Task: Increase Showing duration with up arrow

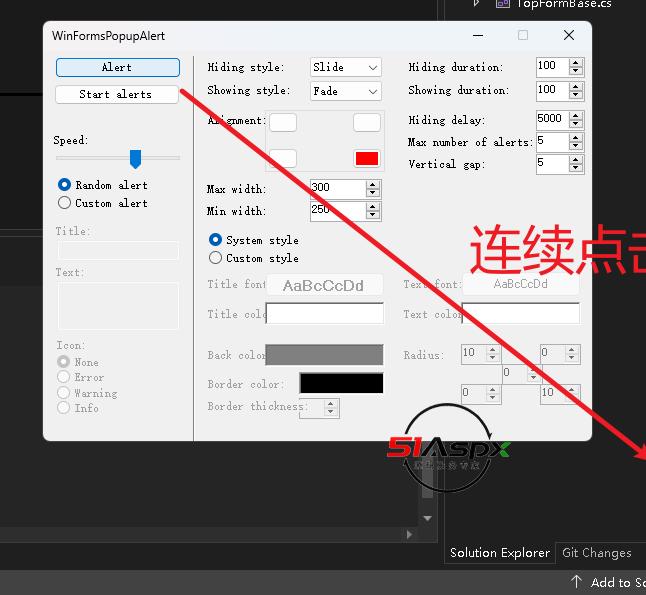Action: pos(576,87)
